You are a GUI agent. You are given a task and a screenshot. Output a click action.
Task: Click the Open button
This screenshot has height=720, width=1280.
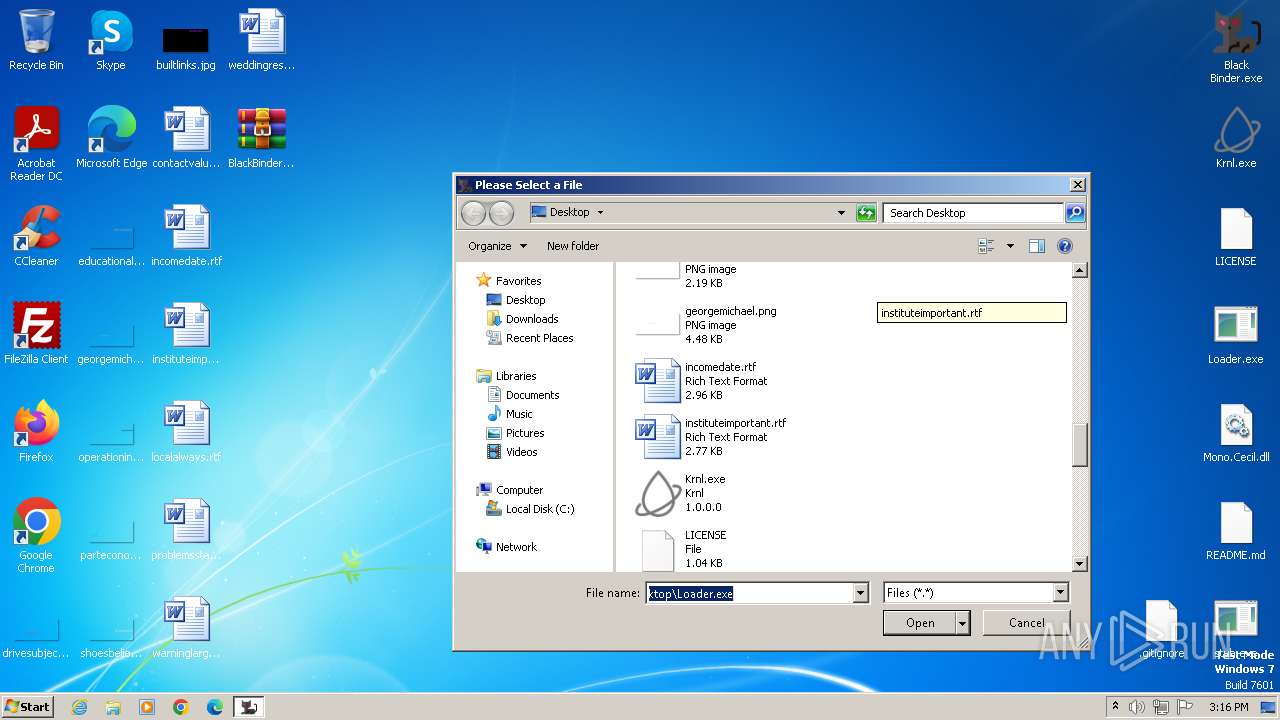(x=920, y=623)
